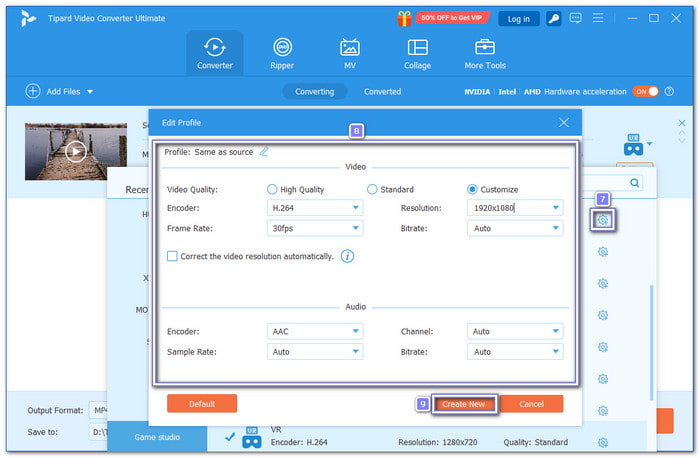The width and height of the screenshot is (700, 458).
Task: Click the highlighted custom profile gear icon
Action: (x=602, y=219)
